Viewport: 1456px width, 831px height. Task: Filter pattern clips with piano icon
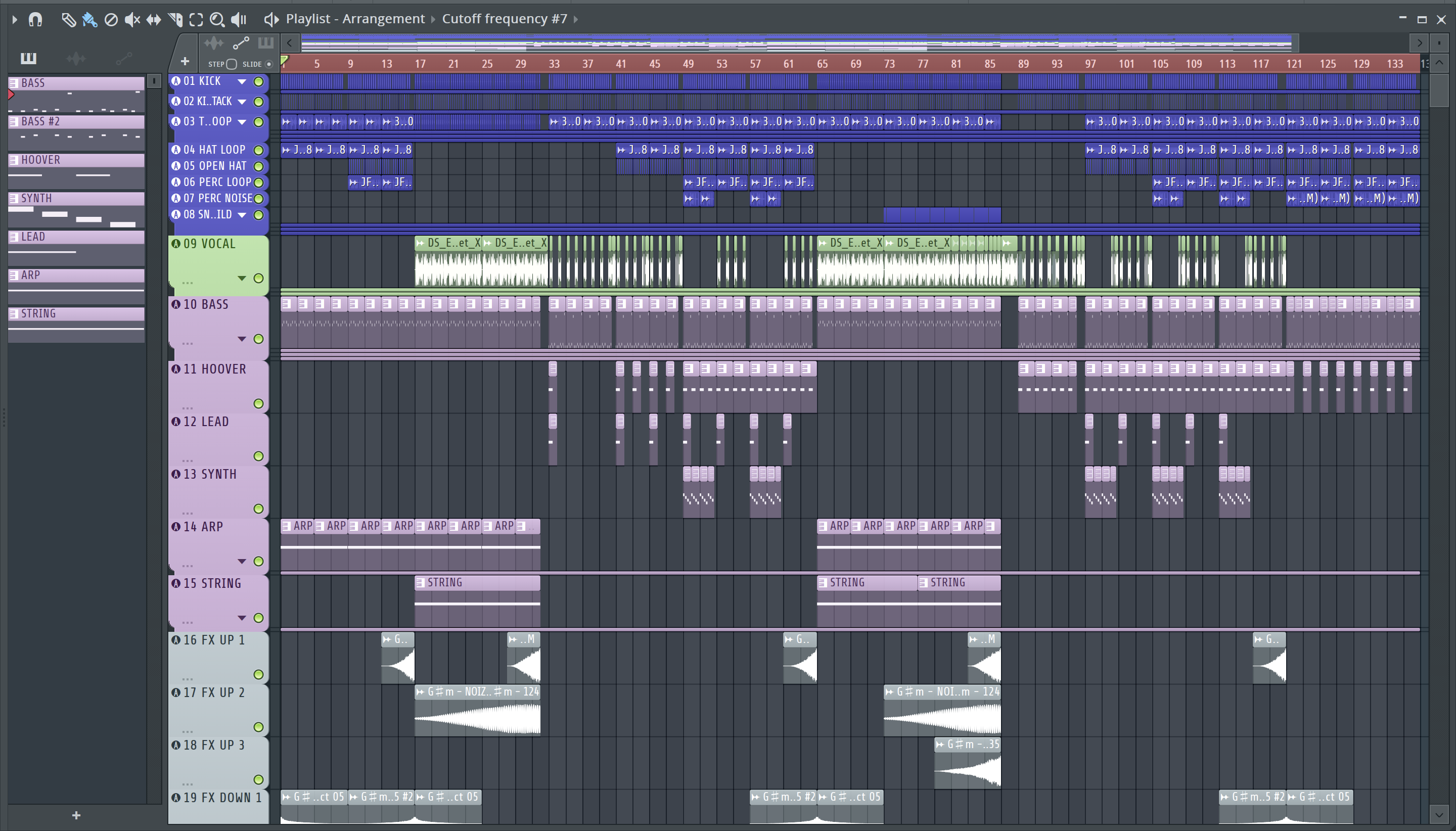click(266, 43)
